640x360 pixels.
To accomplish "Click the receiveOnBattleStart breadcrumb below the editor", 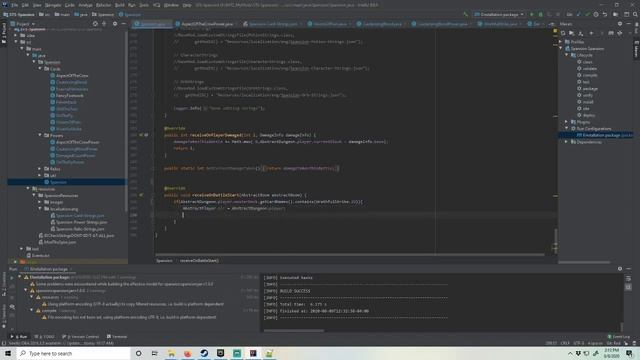I will click(199, 261).
